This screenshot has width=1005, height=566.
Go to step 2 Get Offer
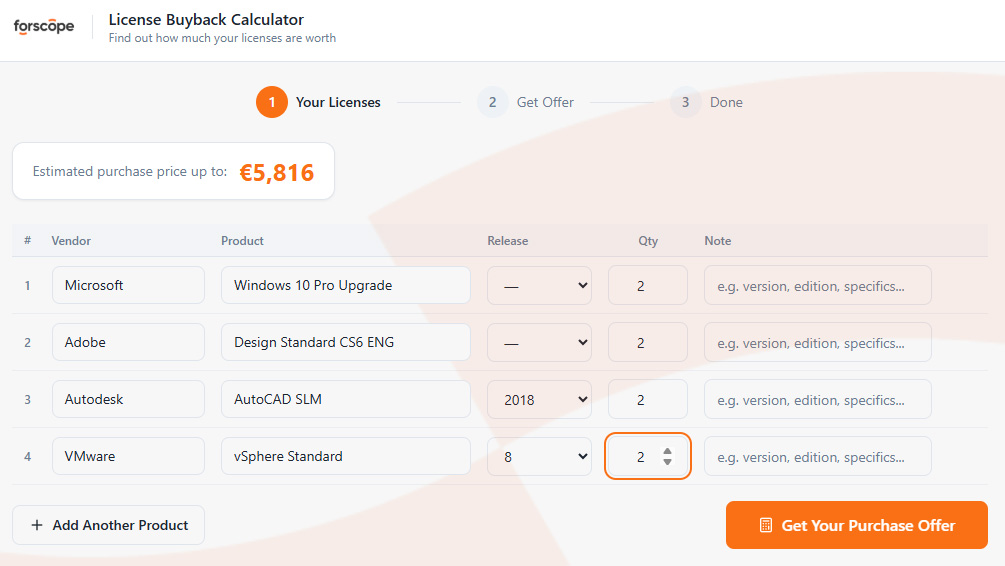[x=526, y=102]
